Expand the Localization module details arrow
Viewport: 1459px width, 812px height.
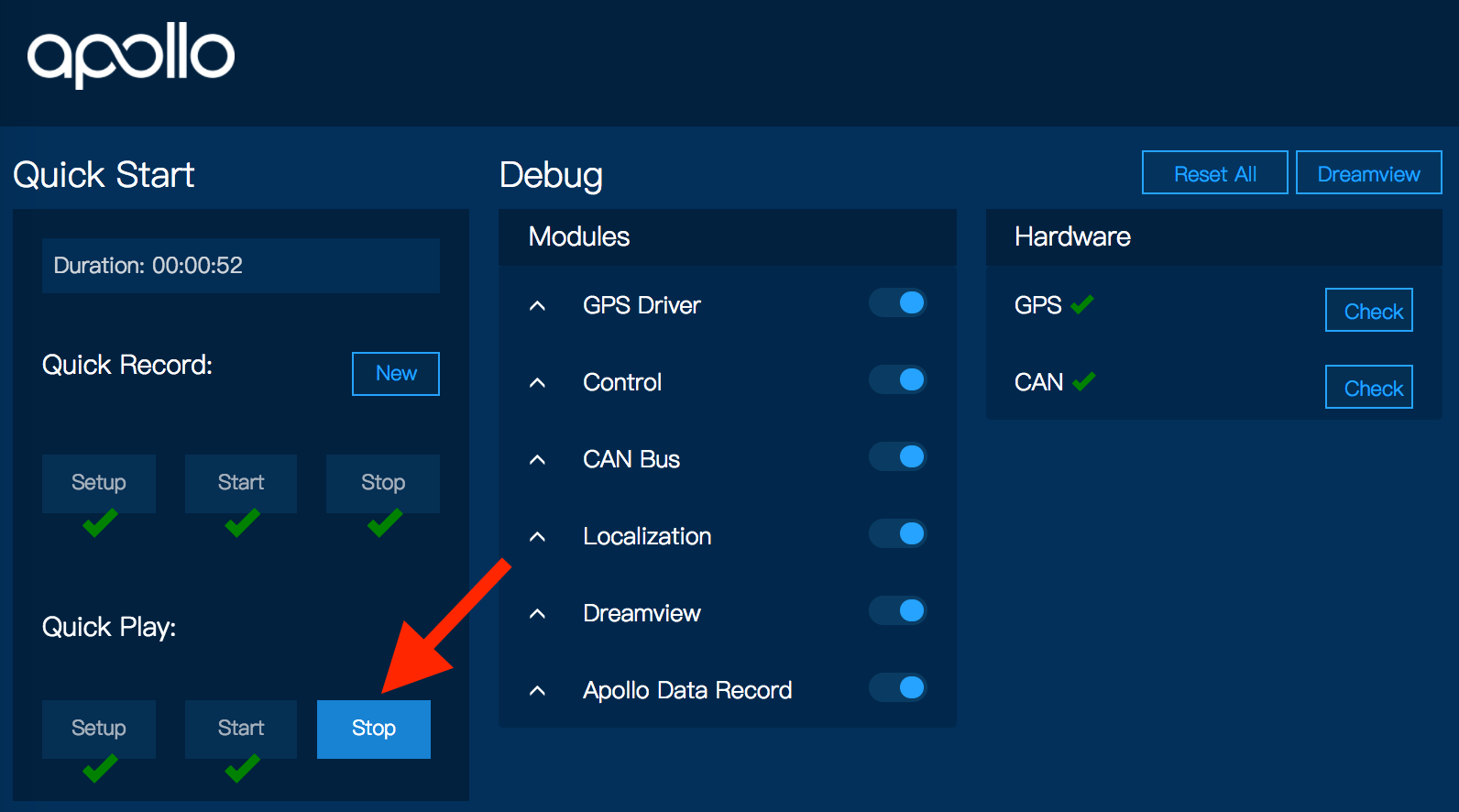click(x=538, y=536)
